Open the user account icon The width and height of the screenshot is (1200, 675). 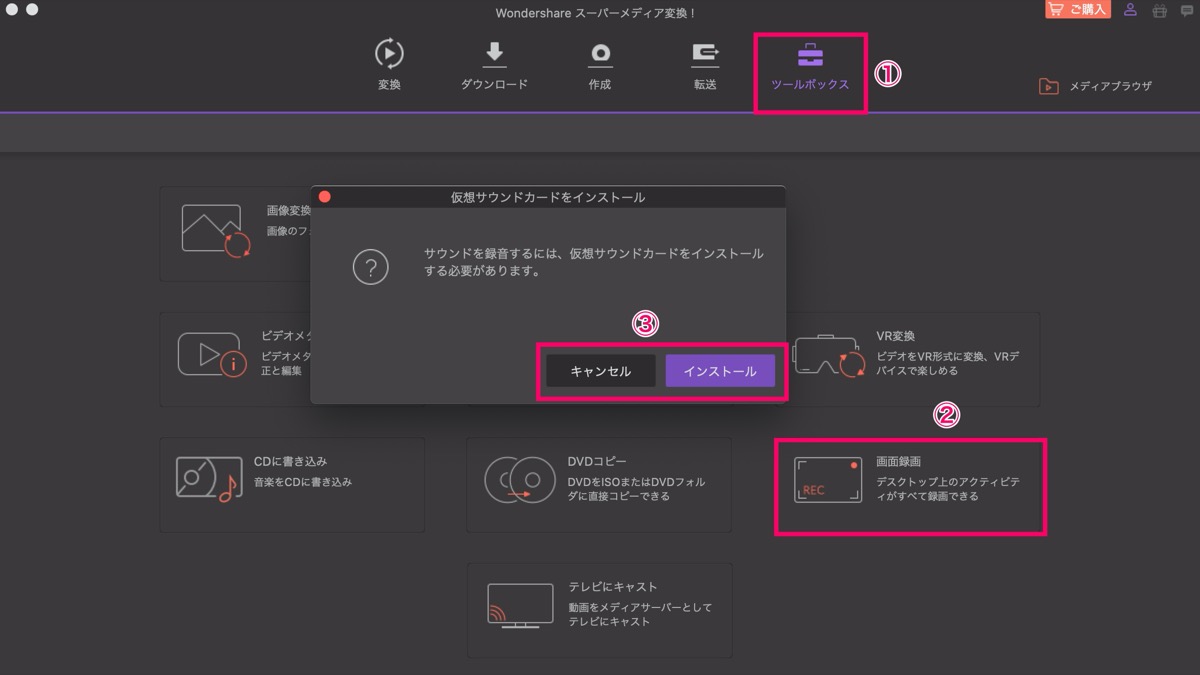1130,10
